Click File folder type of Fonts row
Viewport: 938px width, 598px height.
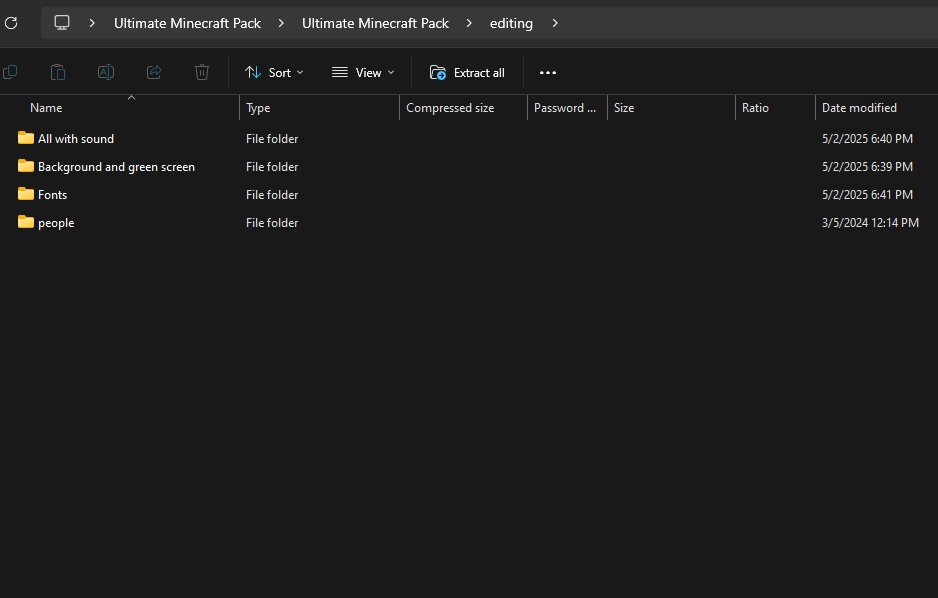pyautogui.click(x=272, y=195)
